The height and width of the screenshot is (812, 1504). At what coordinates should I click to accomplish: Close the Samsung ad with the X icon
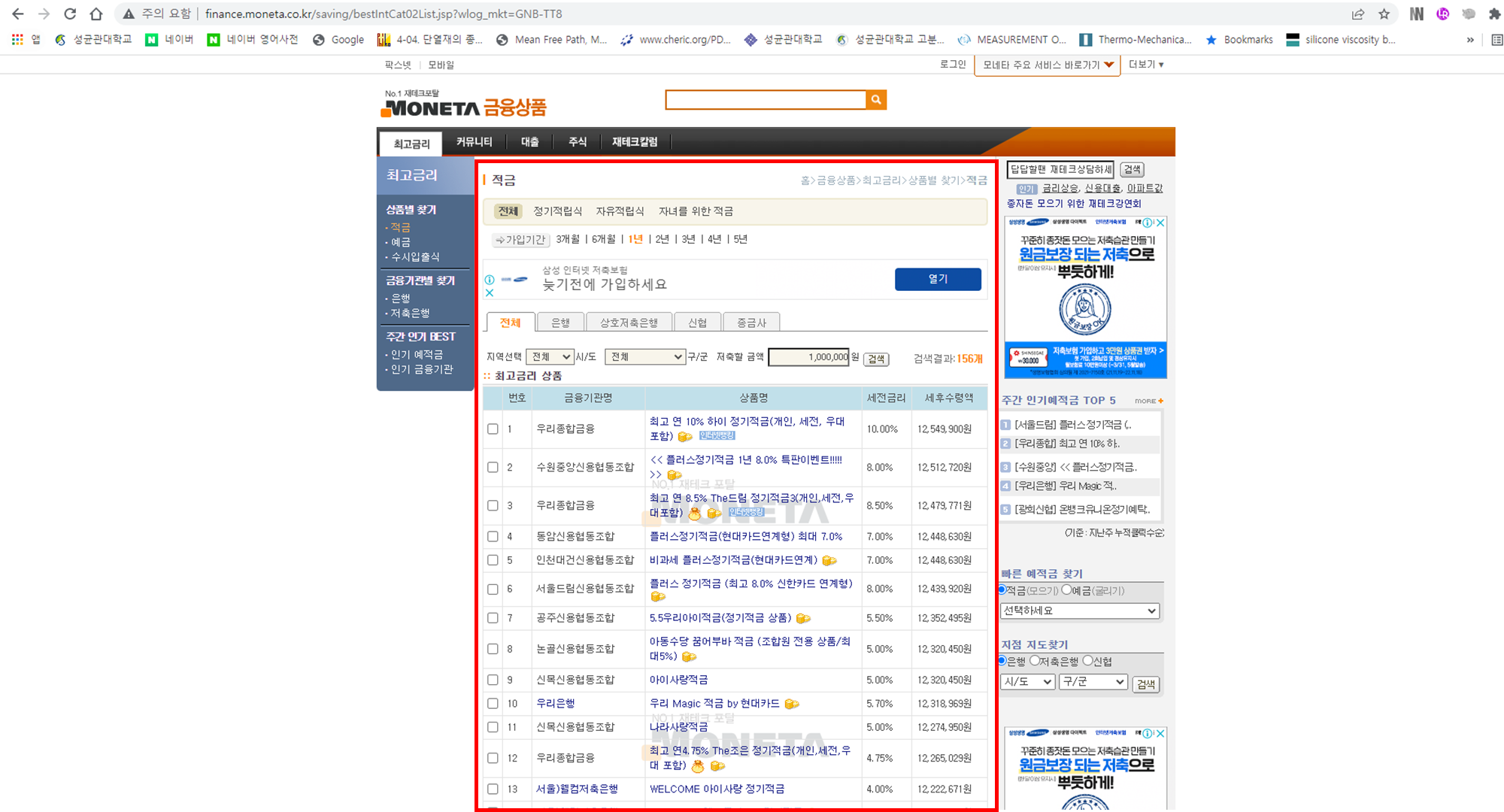click(490, 293)
